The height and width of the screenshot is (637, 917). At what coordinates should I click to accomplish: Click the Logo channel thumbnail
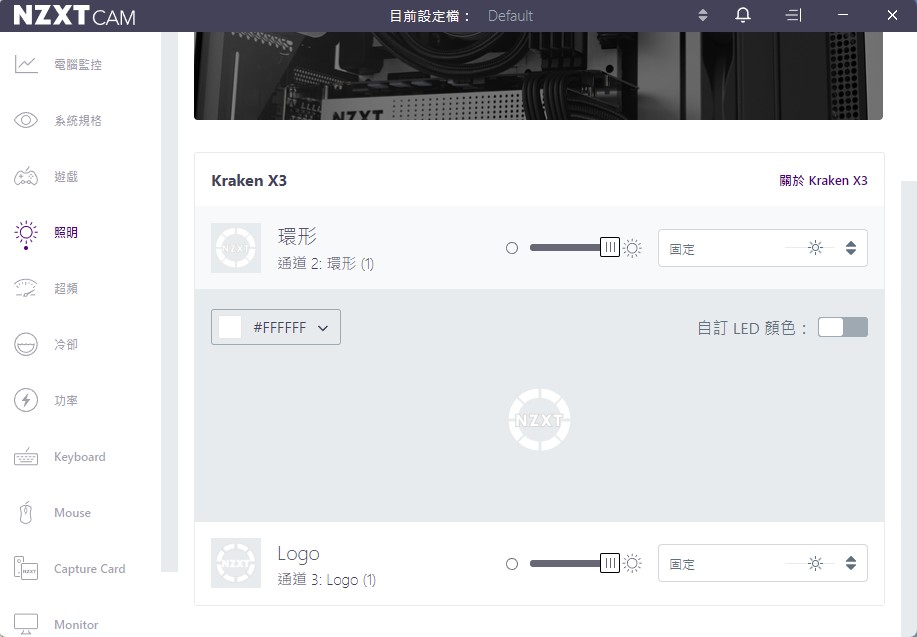236,563
